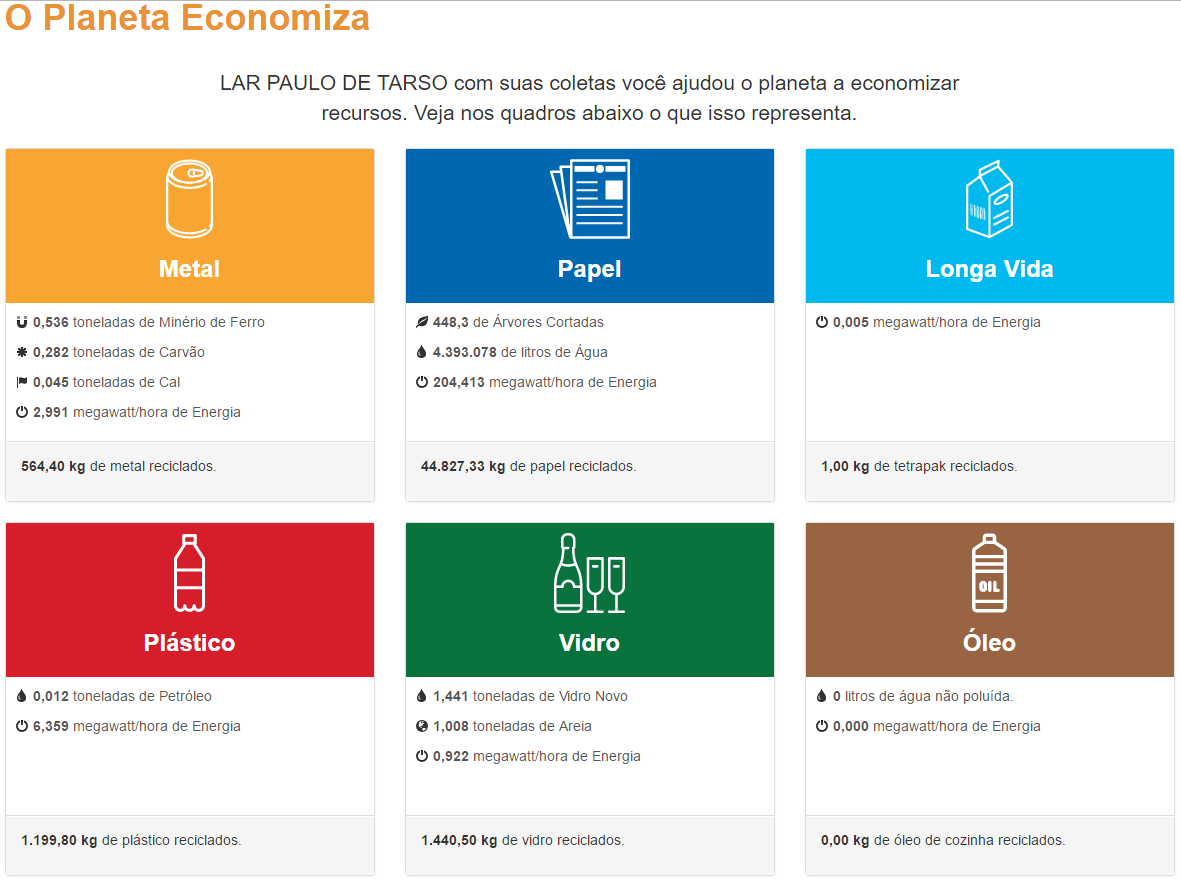Click the oil bottle icon
Image resolution: width=1181 pixels, height=880 pixels.
click(x=989, y=573)
